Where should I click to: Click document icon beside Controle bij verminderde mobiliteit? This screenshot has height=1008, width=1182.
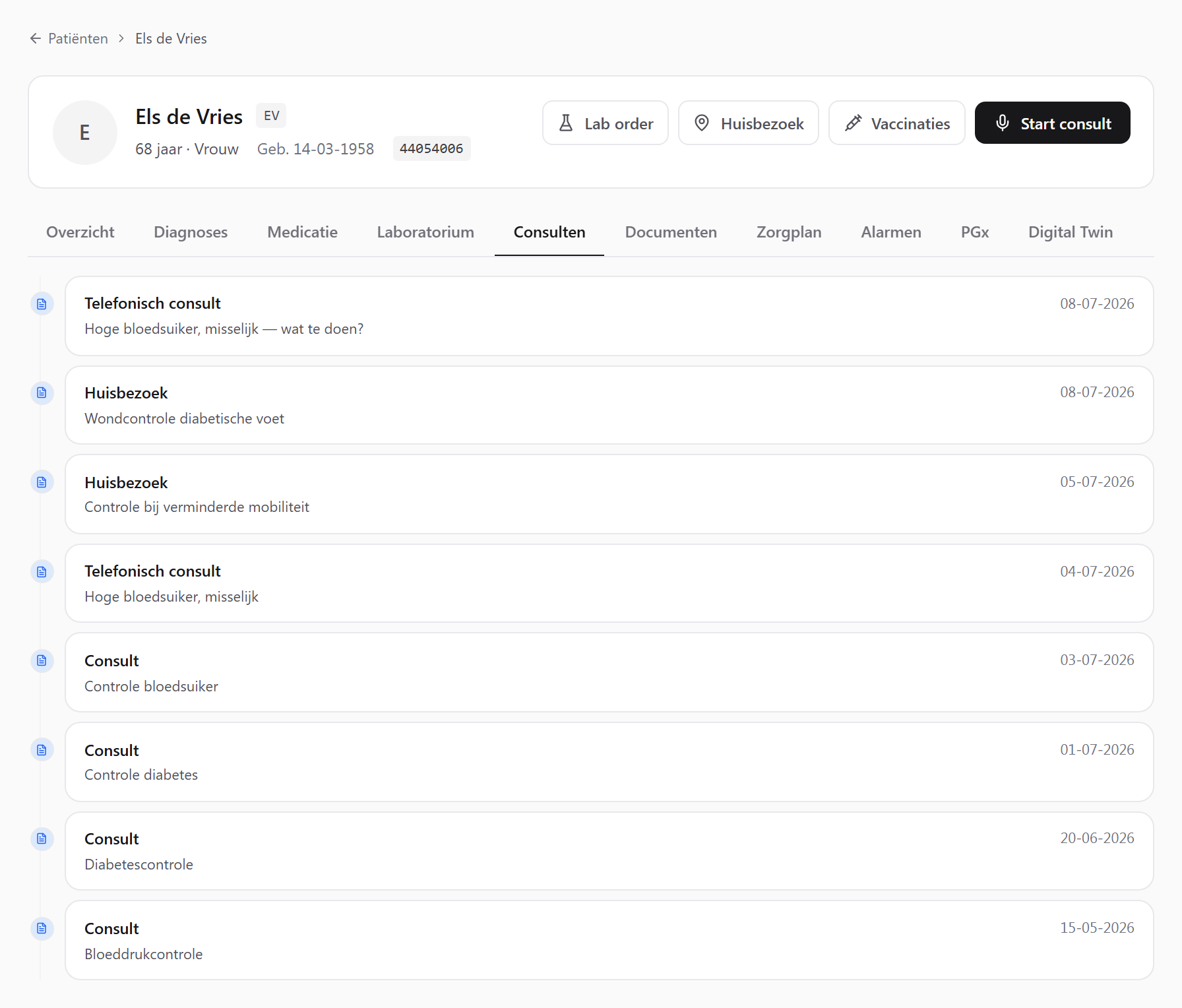pos(42,482)
